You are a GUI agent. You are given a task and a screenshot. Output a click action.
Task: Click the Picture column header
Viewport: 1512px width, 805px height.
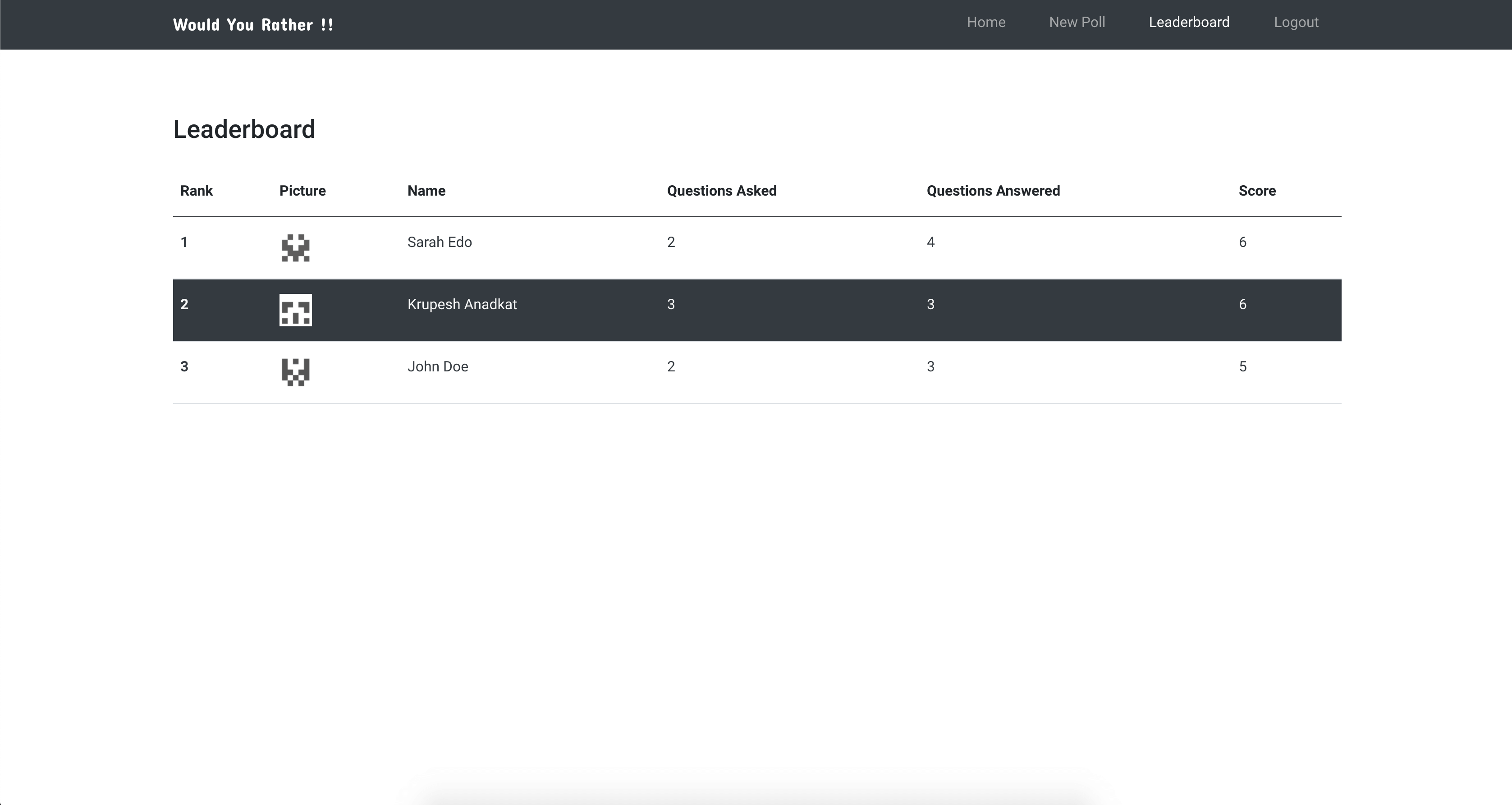point(302,191)
